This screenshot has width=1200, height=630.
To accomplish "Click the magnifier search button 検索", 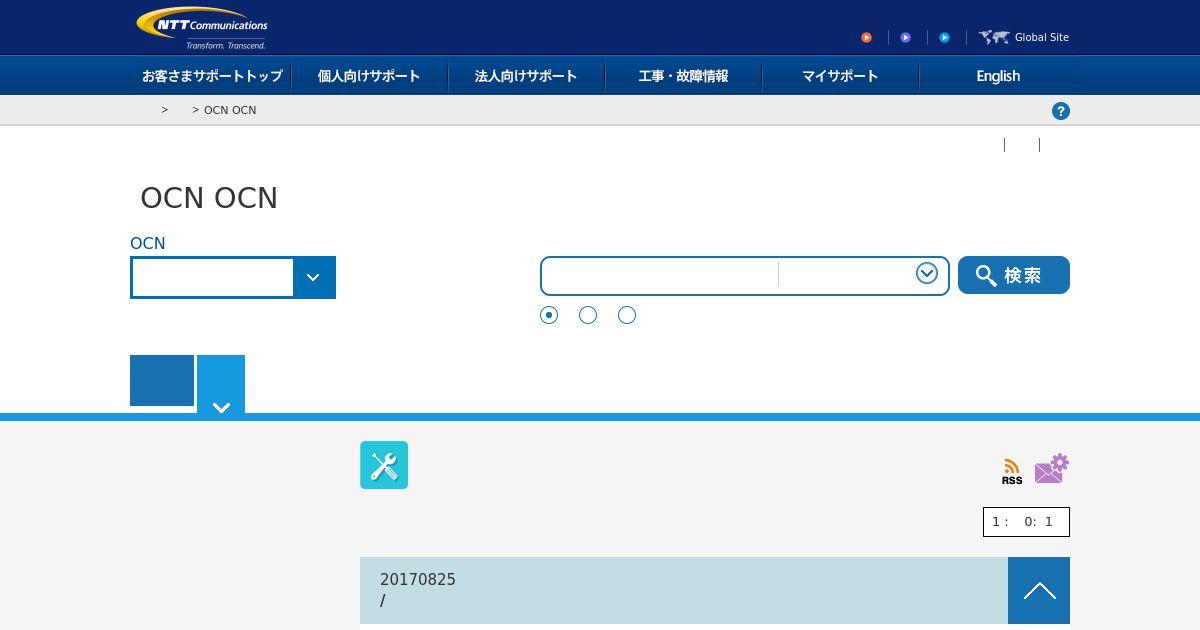I will coord(1014,275).
